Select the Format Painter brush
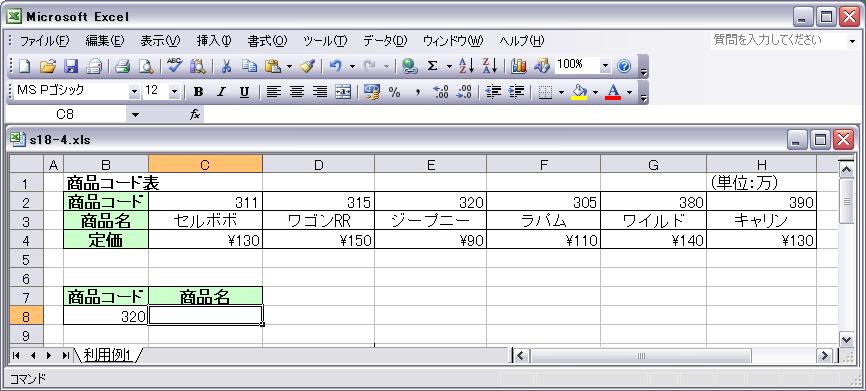Screen dimensions: 866x391 click(307, 67)
